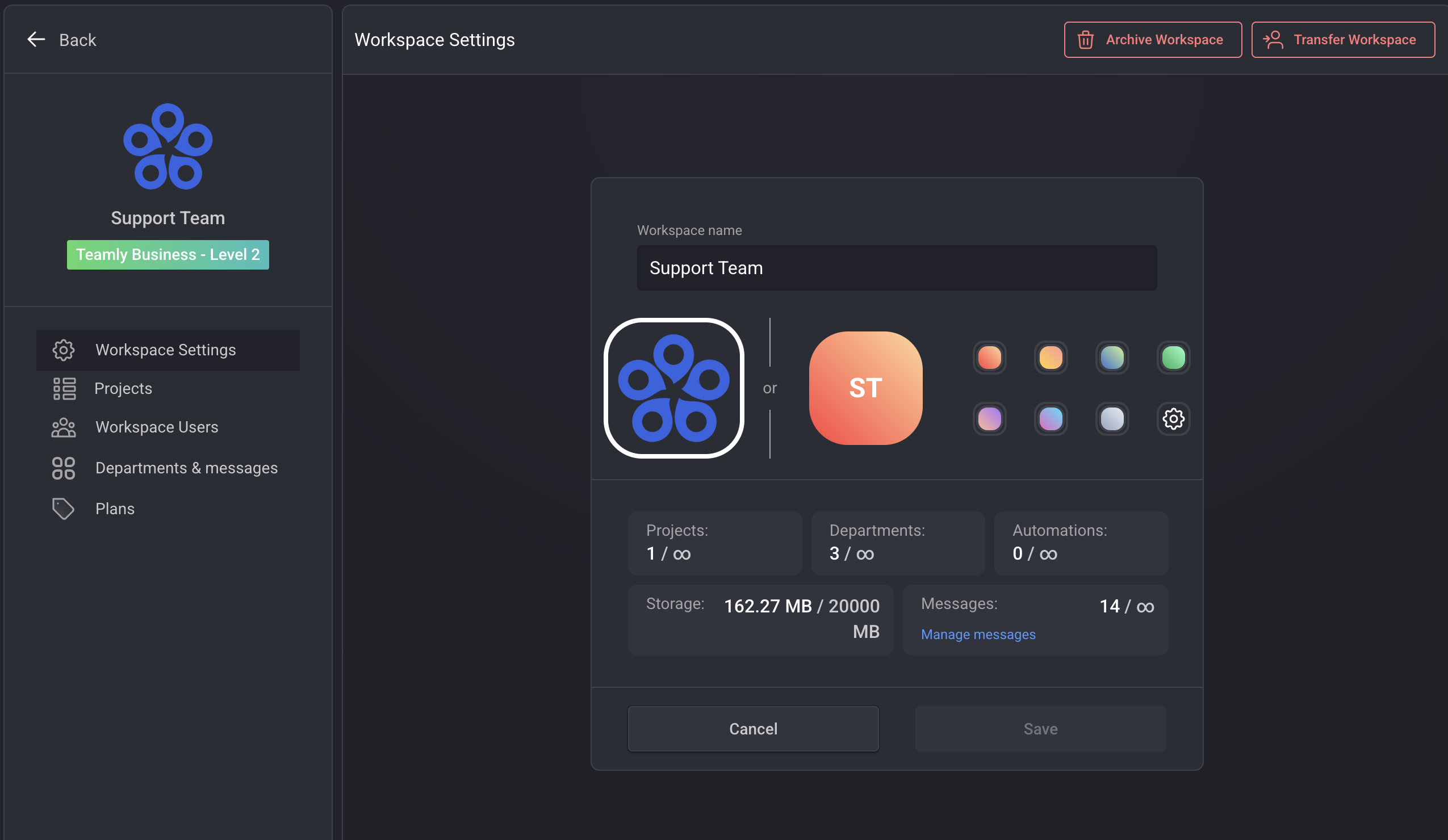Image resolution: width=1448 pixels, height=840 pixels.
Task: Click the Workspace name input field
Action: tap(897, 268)
